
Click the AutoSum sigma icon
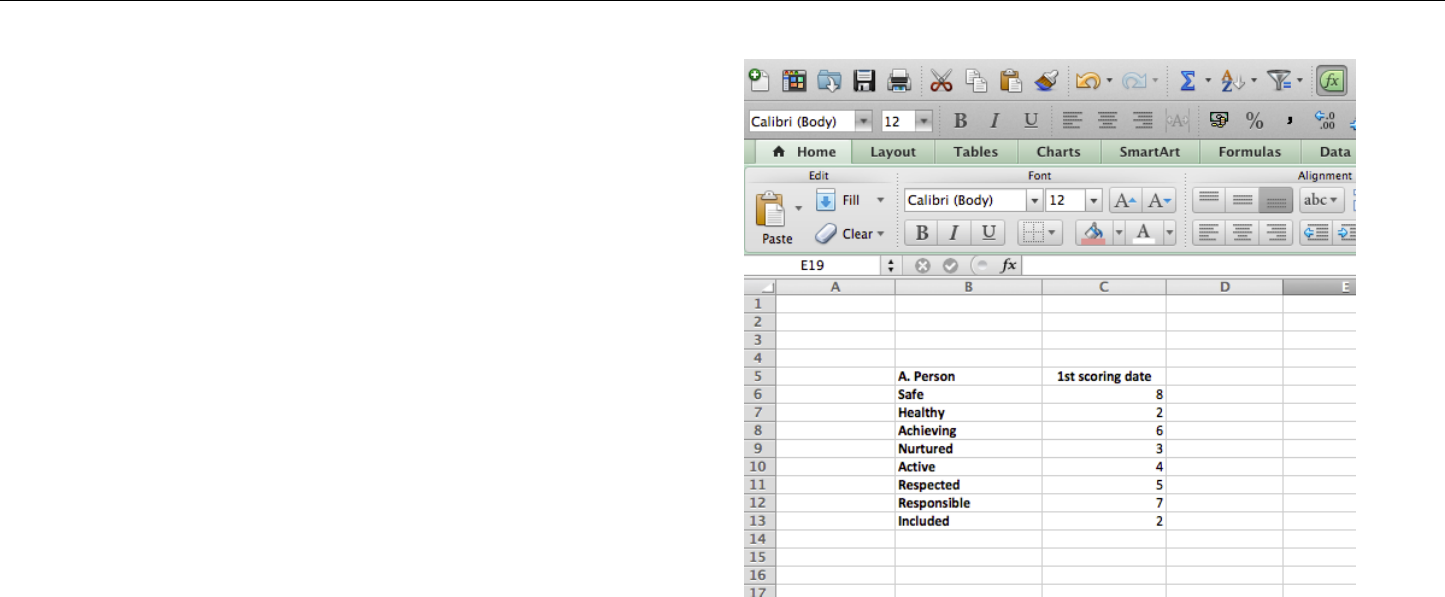click(x=1188, y=81)
